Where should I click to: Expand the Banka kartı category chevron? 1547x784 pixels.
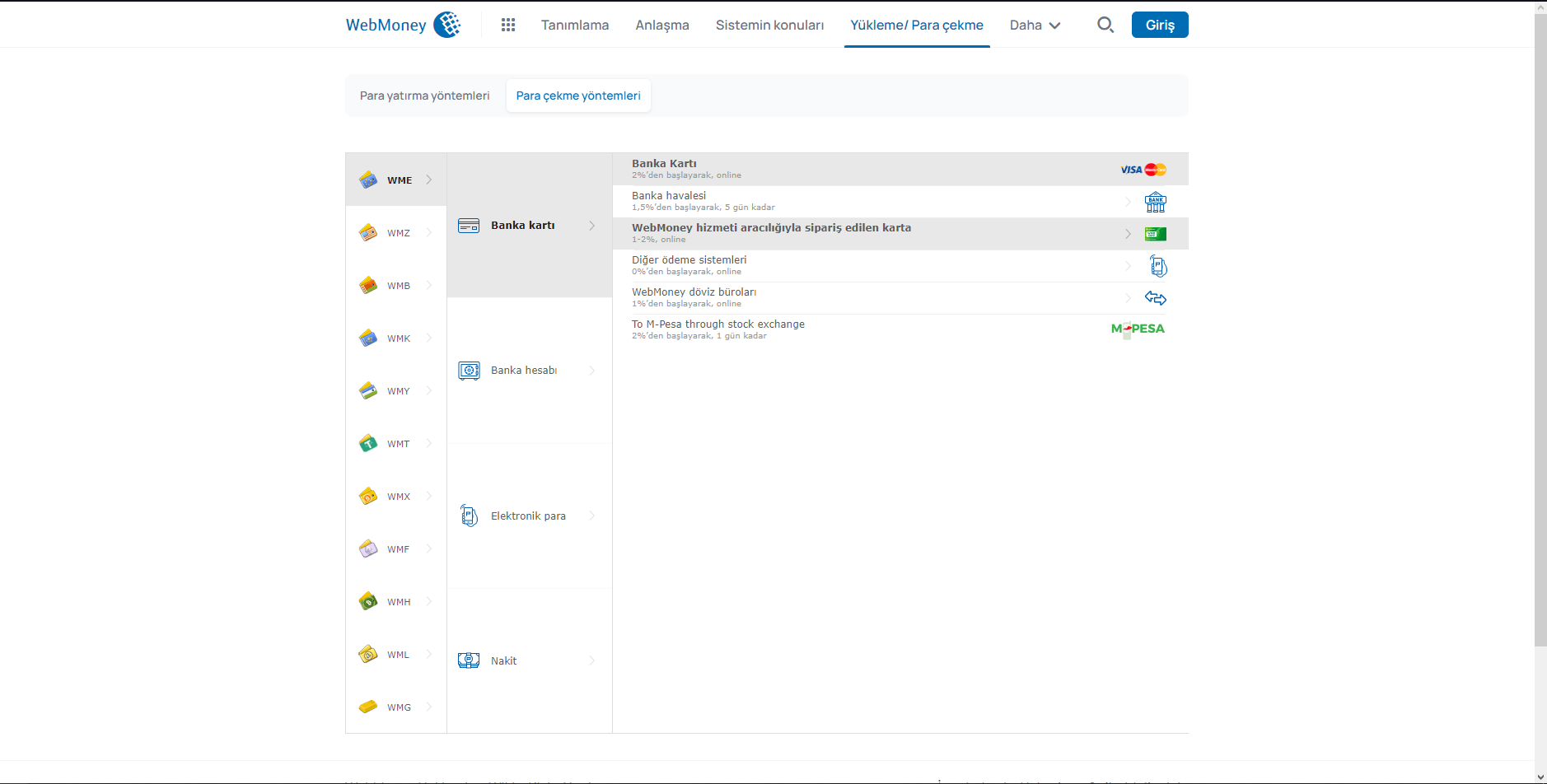tap(592, 226)
